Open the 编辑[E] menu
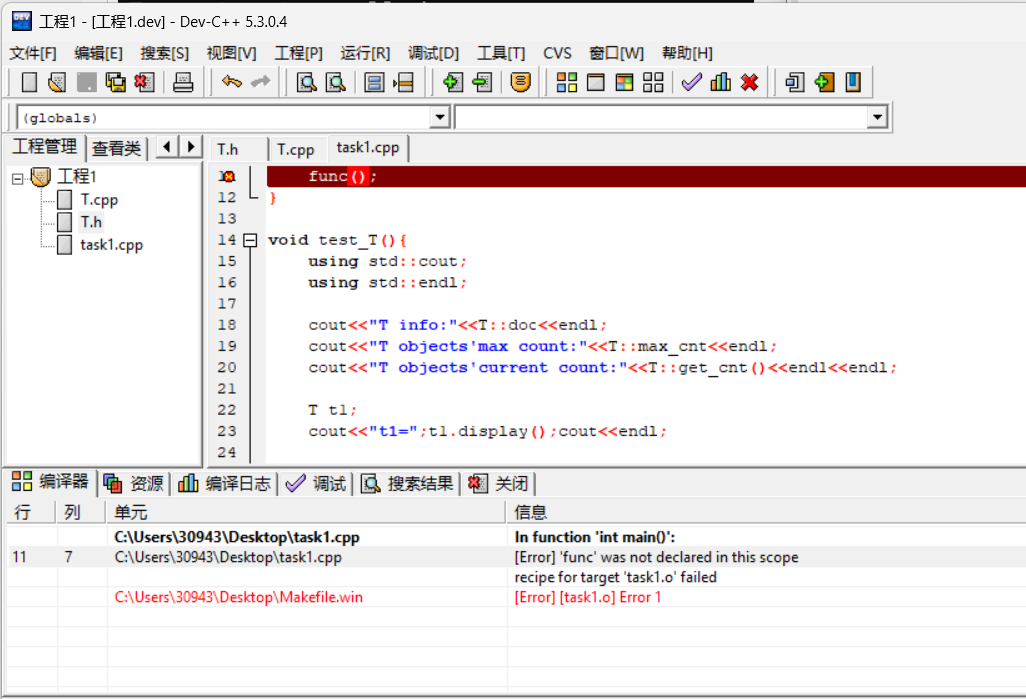Image resolution: width=1026 pixels, height=699 pixels. pos(98,54)
